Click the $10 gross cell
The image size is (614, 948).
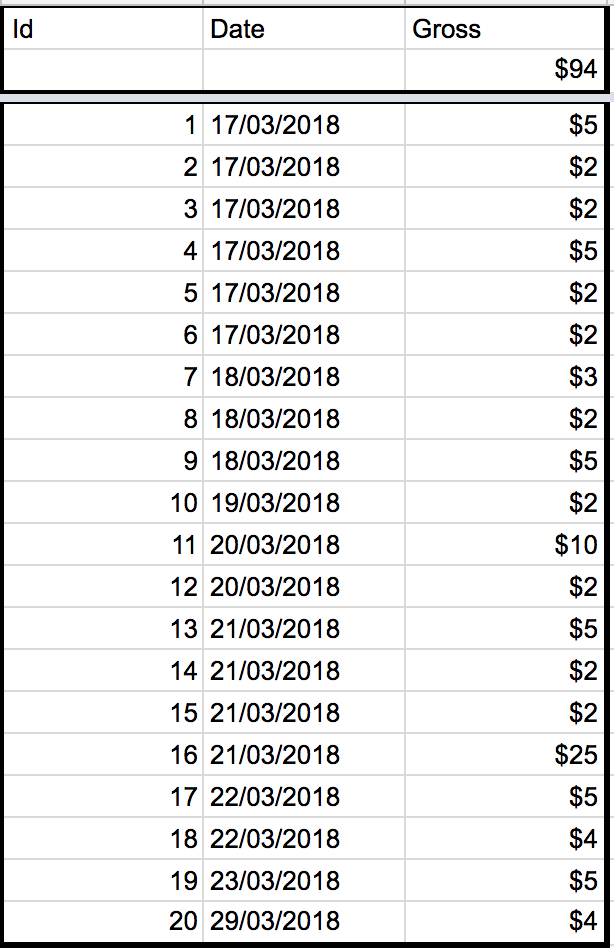tap(504, 545)
